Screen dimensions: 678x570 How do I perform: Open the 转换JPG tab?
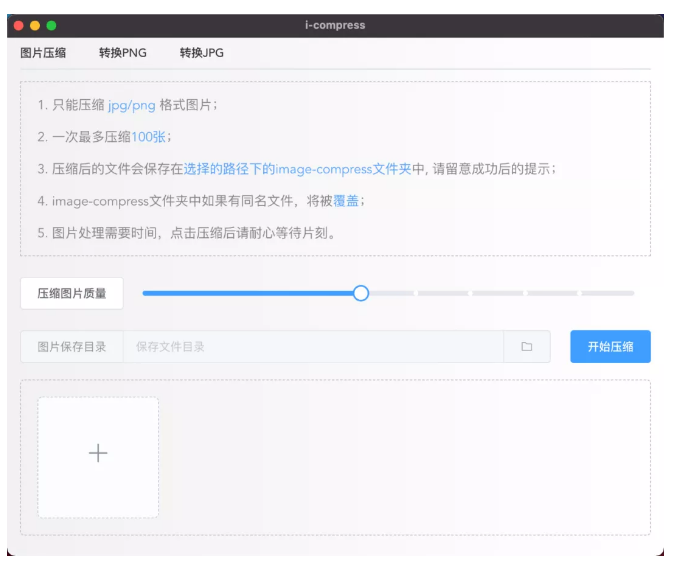pyautogui.click(x=201, y=53)
